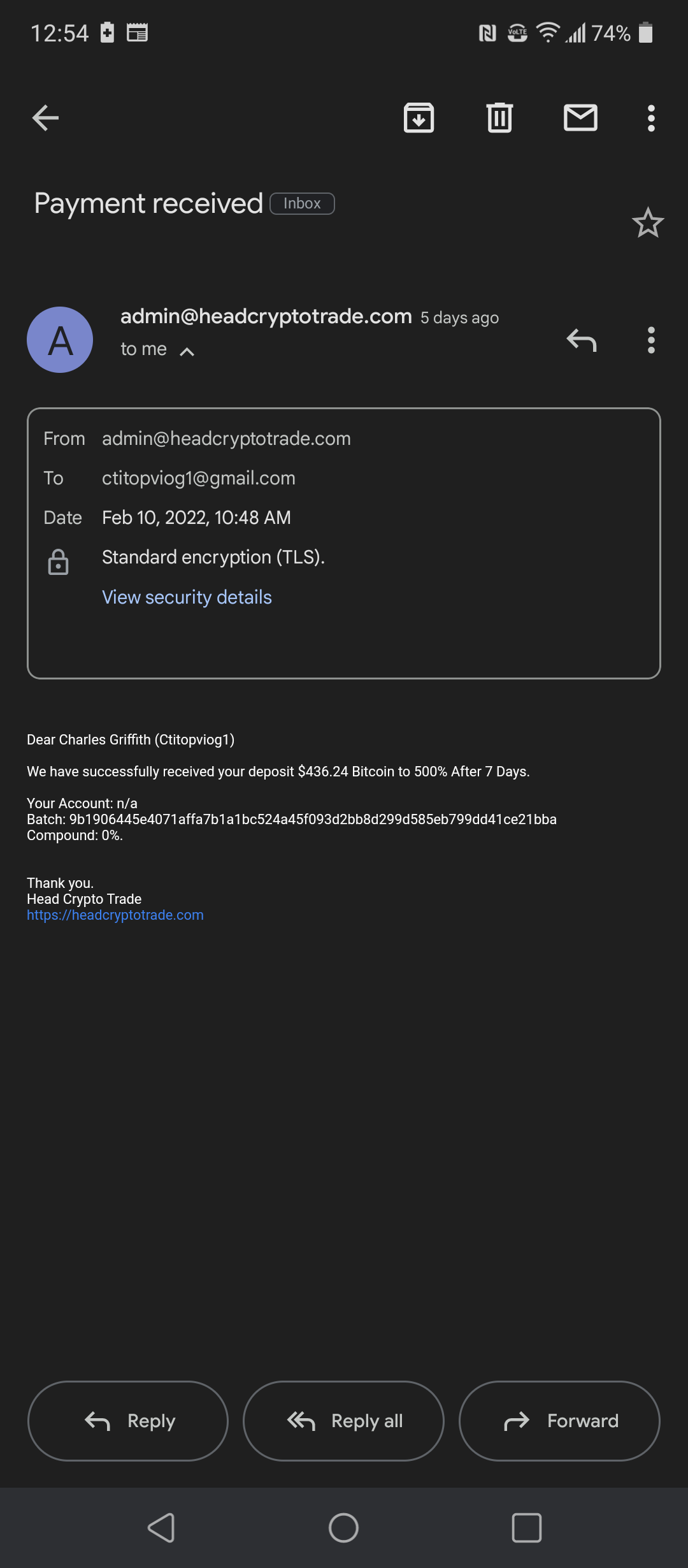Tap the TLS encryption lock icon

58,562
